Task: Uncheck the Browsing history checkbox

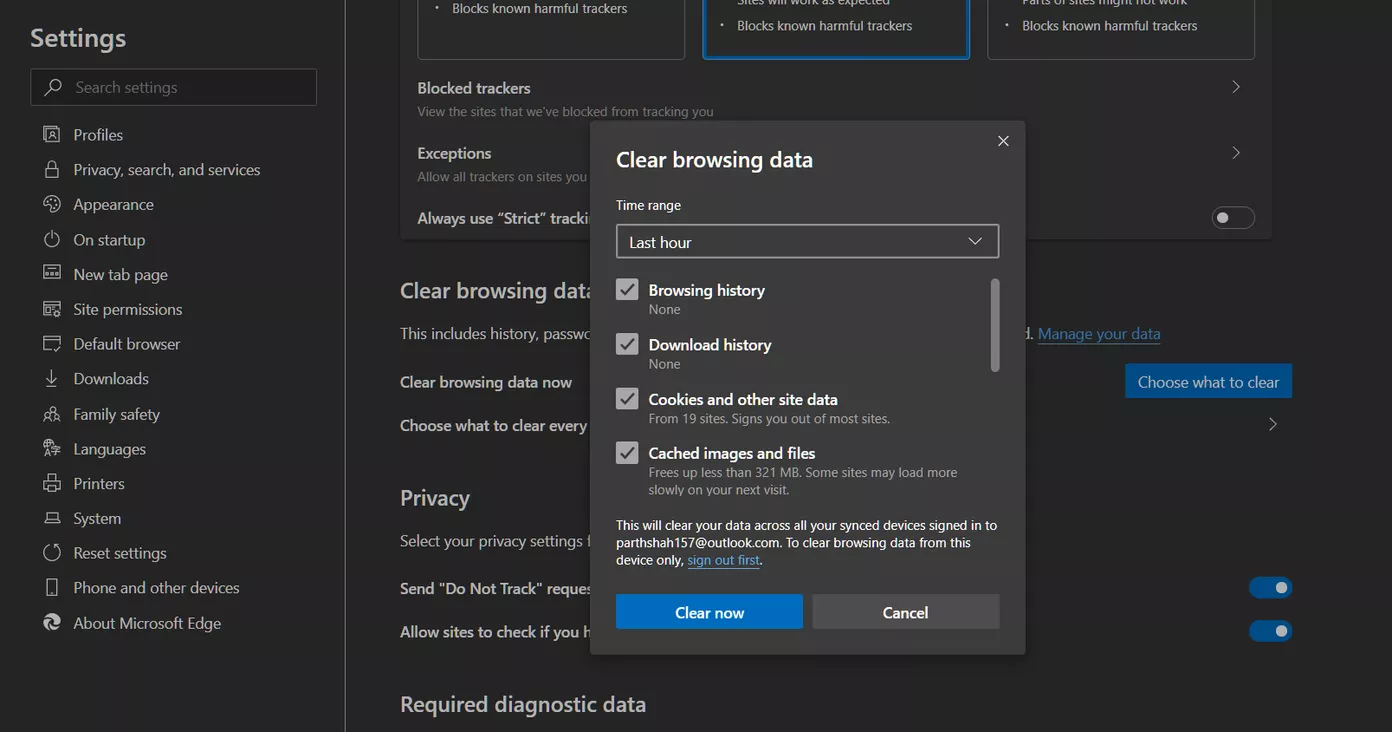Action: click(627, 290)
